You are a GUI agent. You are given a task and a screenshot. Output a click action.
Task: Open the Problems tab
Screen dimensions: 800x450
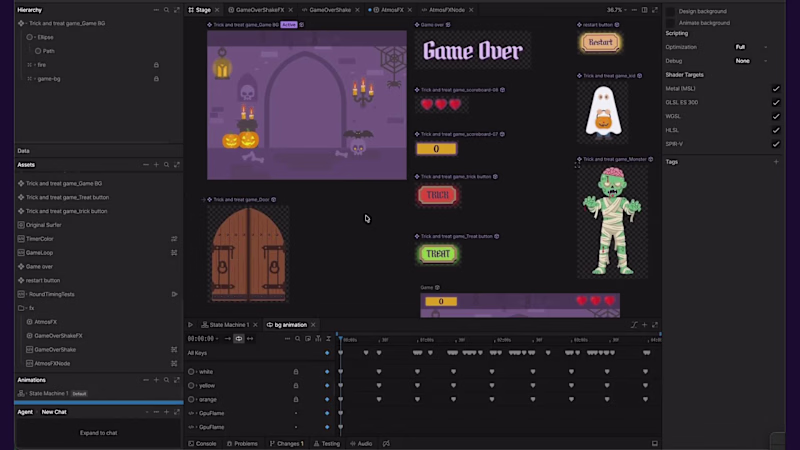242,443
